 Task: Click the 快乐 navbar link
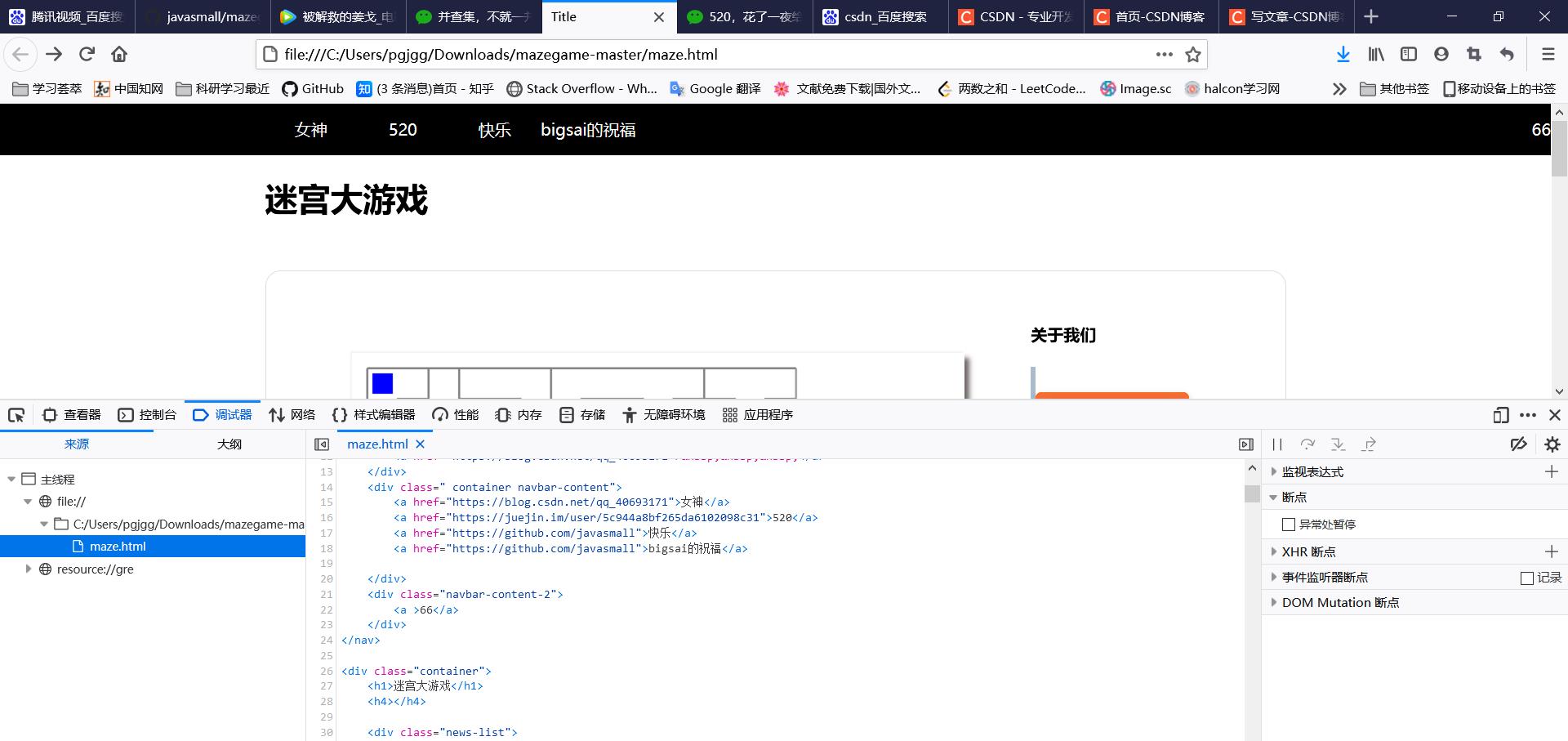495,130
